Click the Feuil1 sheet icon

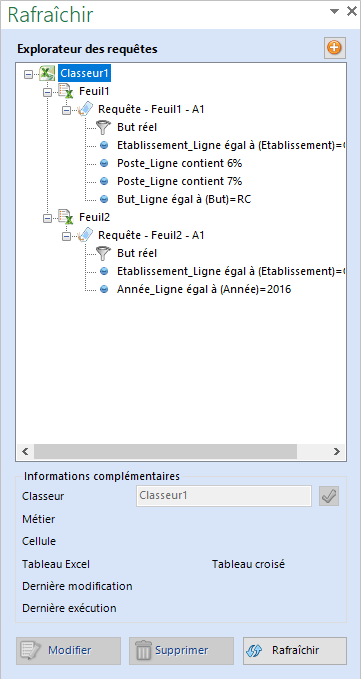click(x=66, y=91)
